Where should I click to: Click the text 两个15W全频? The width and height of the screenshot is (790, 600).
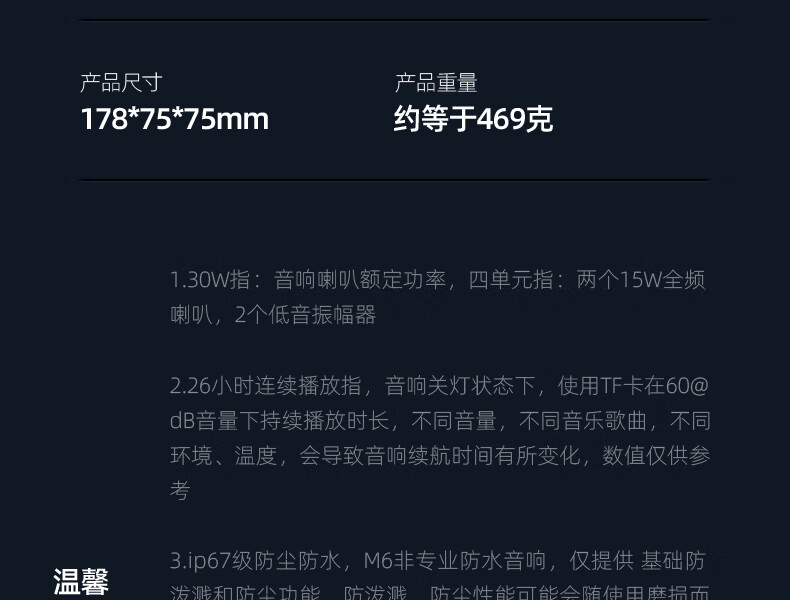click(x=640, y=280)
